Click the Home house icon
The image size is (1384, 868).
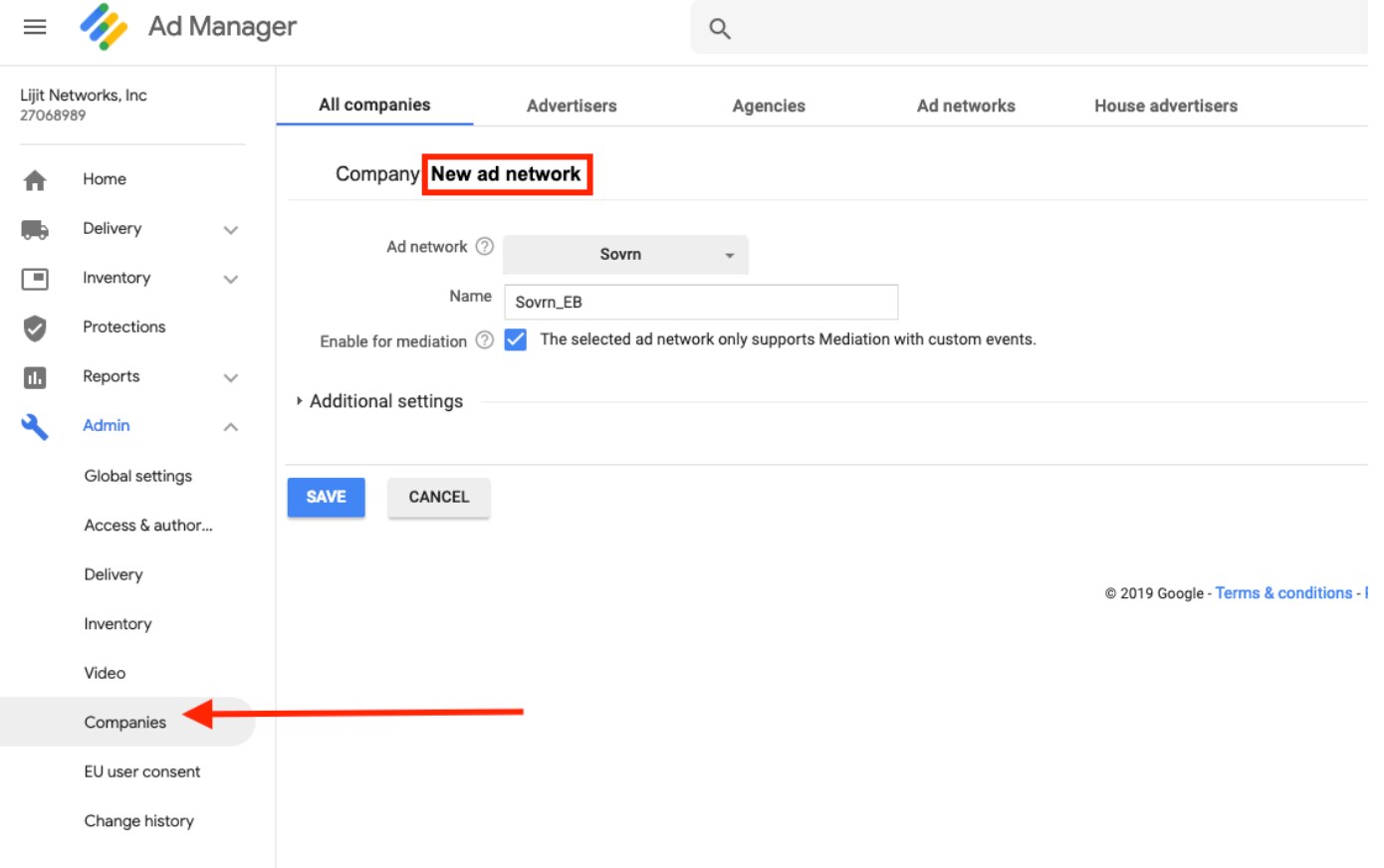[35, 180]
